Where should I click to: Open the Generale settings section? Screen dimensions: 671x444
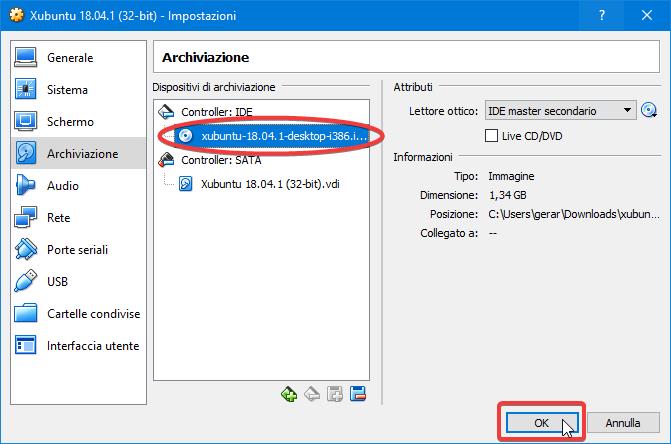[78, 58]
